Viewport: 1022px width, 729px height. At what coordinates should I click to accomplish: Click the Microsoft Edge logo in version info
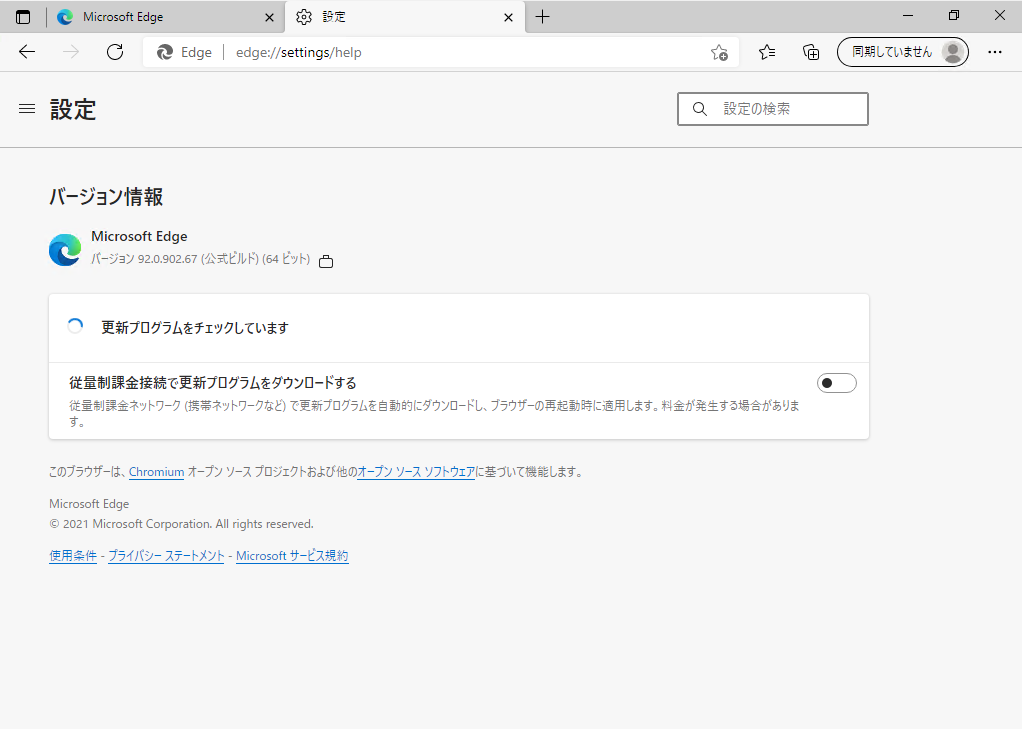(x=65, y=250)
